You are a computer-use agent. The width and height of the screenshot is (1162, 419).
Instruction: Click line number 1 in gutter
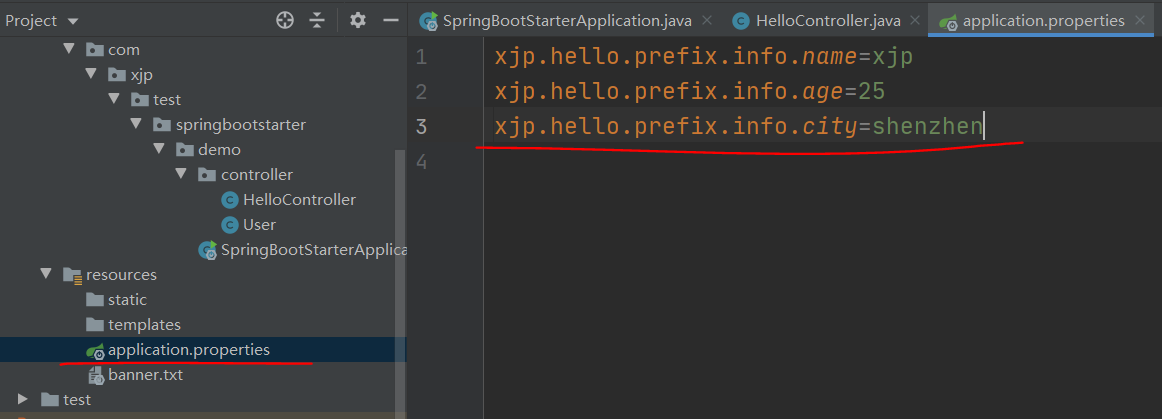pos(421,57)
